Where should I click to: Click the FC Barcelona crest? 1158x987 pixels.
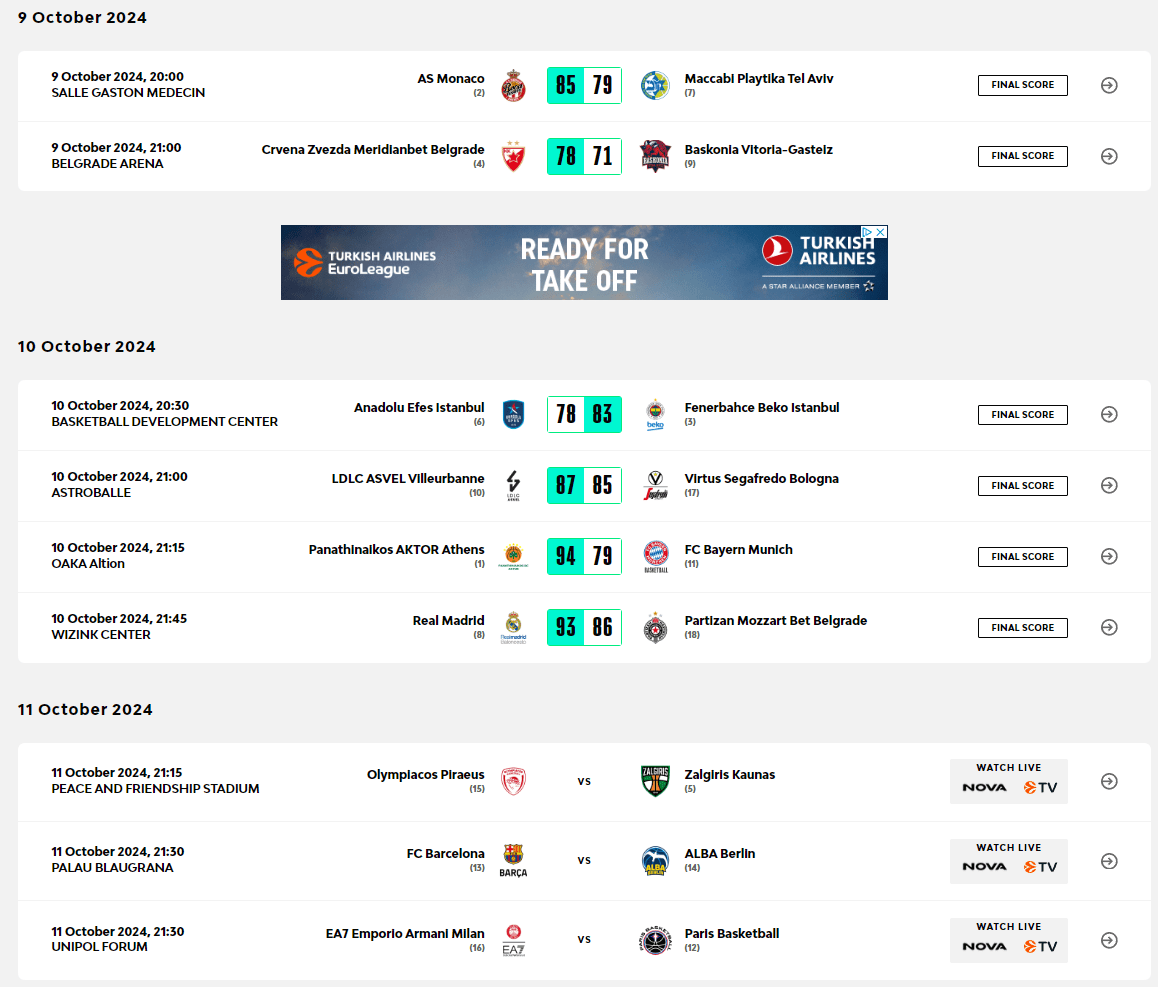(512, 860)
